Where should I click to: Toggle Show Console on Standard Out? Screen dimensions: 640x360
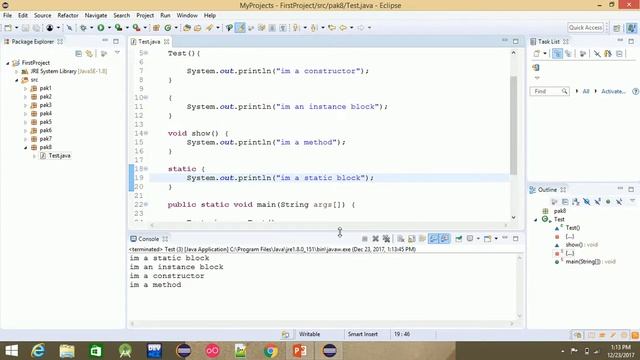(x=433, y=239)
